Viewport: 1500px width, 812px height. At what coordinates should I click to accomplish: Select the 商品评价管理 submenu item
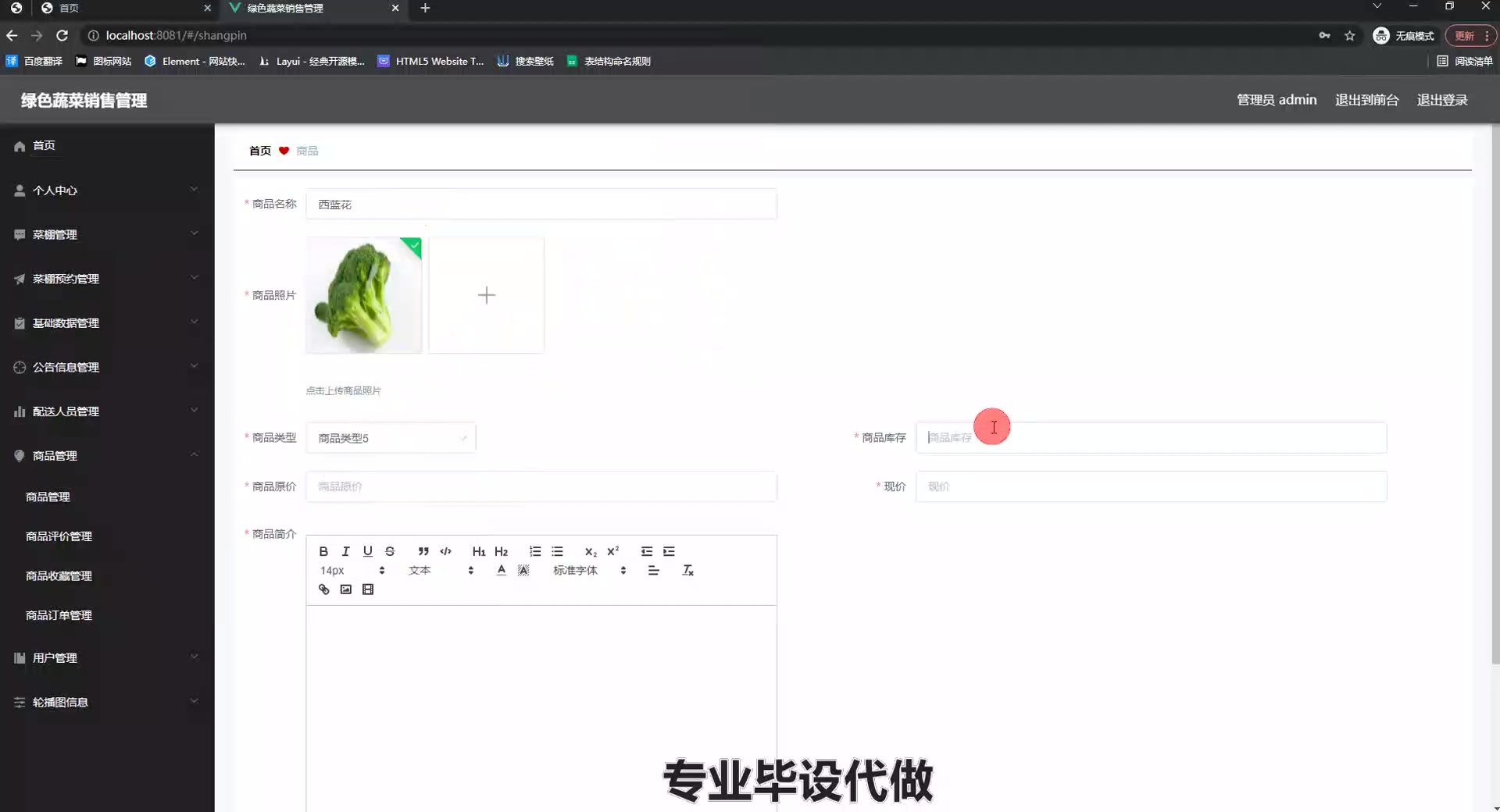pos(107,536)
